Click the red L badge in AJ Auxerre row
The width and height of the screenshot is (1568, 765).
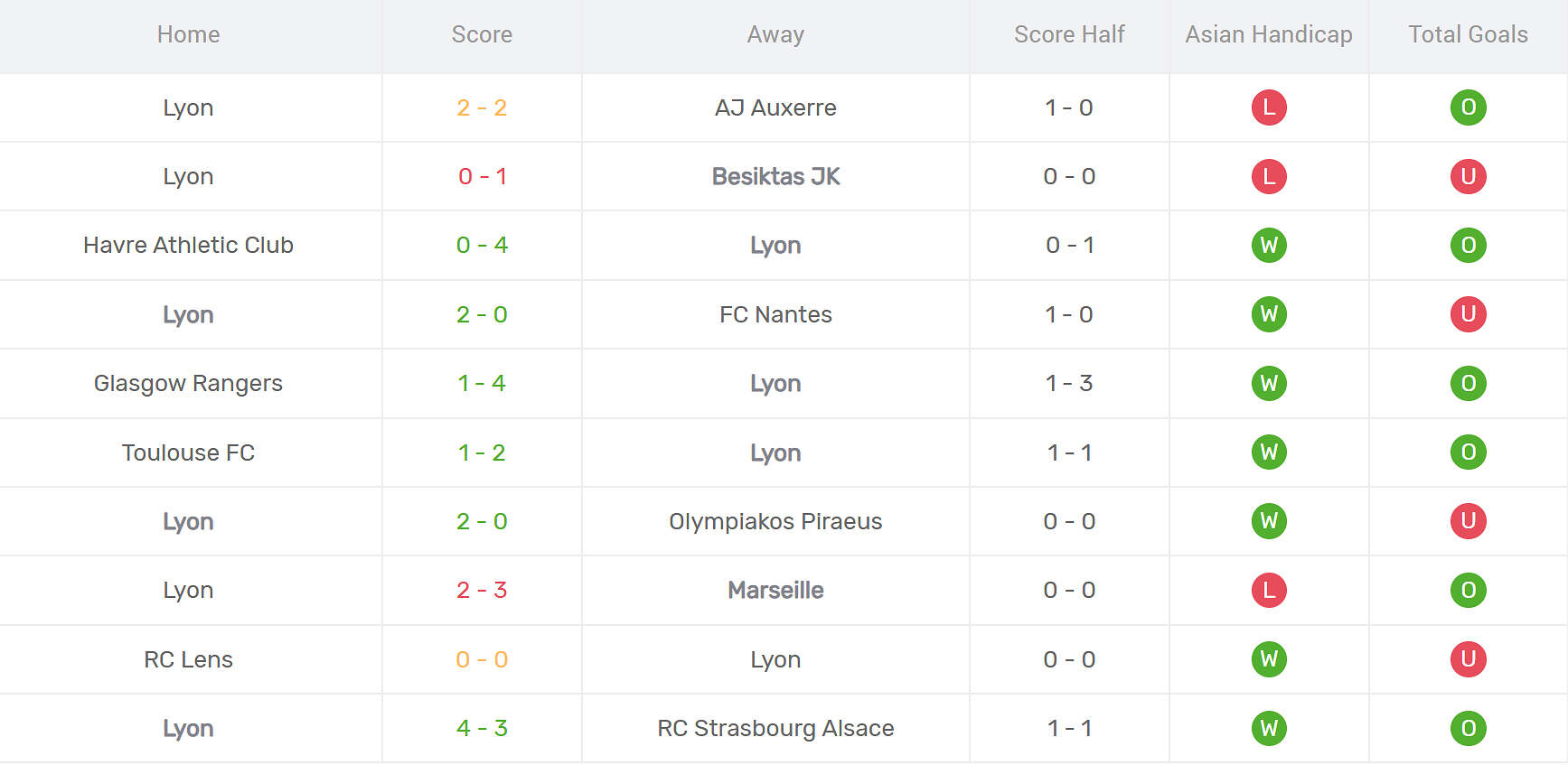coord(1269,107)
